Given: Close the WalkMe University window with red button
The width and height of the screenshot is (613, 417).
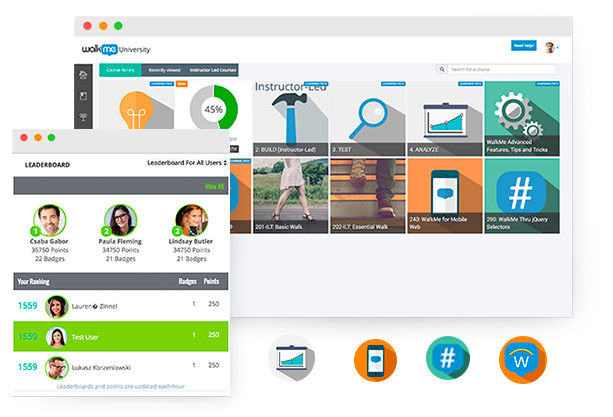Looking at the screenshot, I should [x=88, y=26].
